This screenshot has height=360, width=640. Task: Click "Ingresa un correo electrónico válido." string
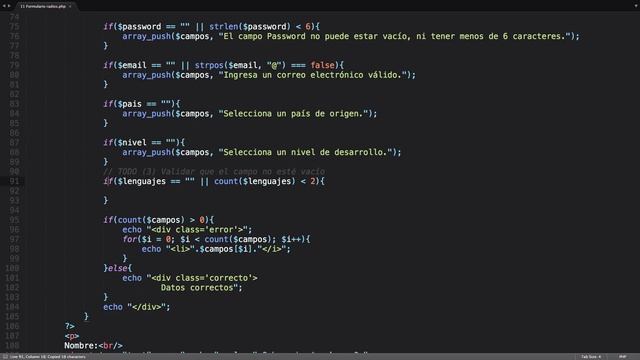(313, 75)
